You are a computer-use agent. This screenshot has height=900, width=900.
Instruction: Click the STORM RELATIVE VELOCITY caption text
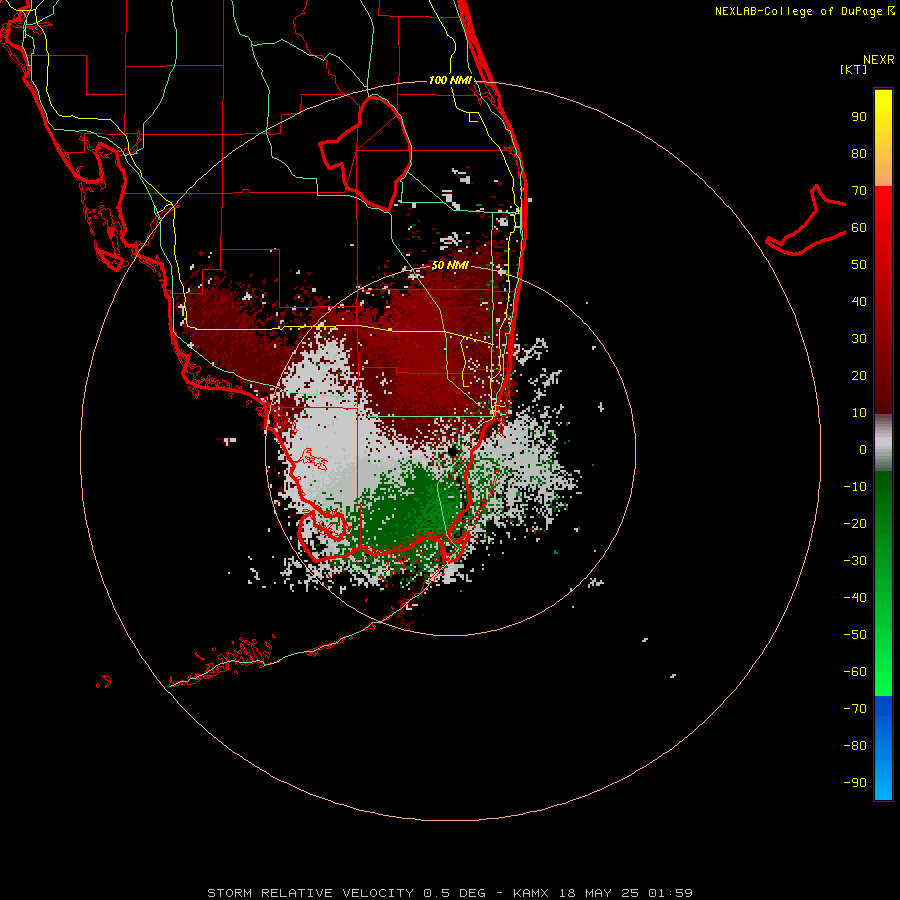pyautogui.click(x=310, y=893)
